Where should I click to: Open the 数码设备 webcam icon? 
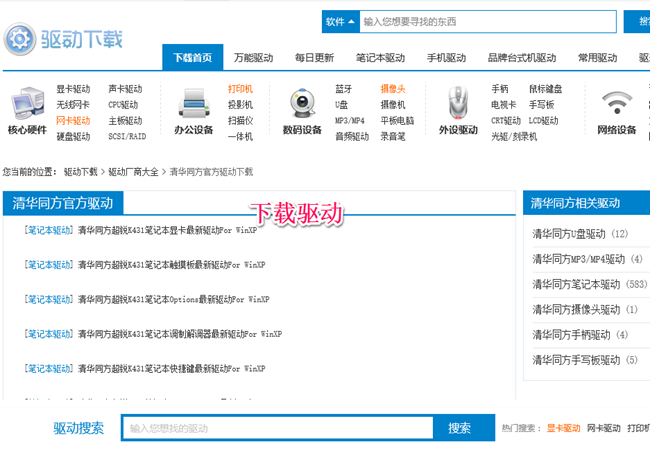point(302,103)
